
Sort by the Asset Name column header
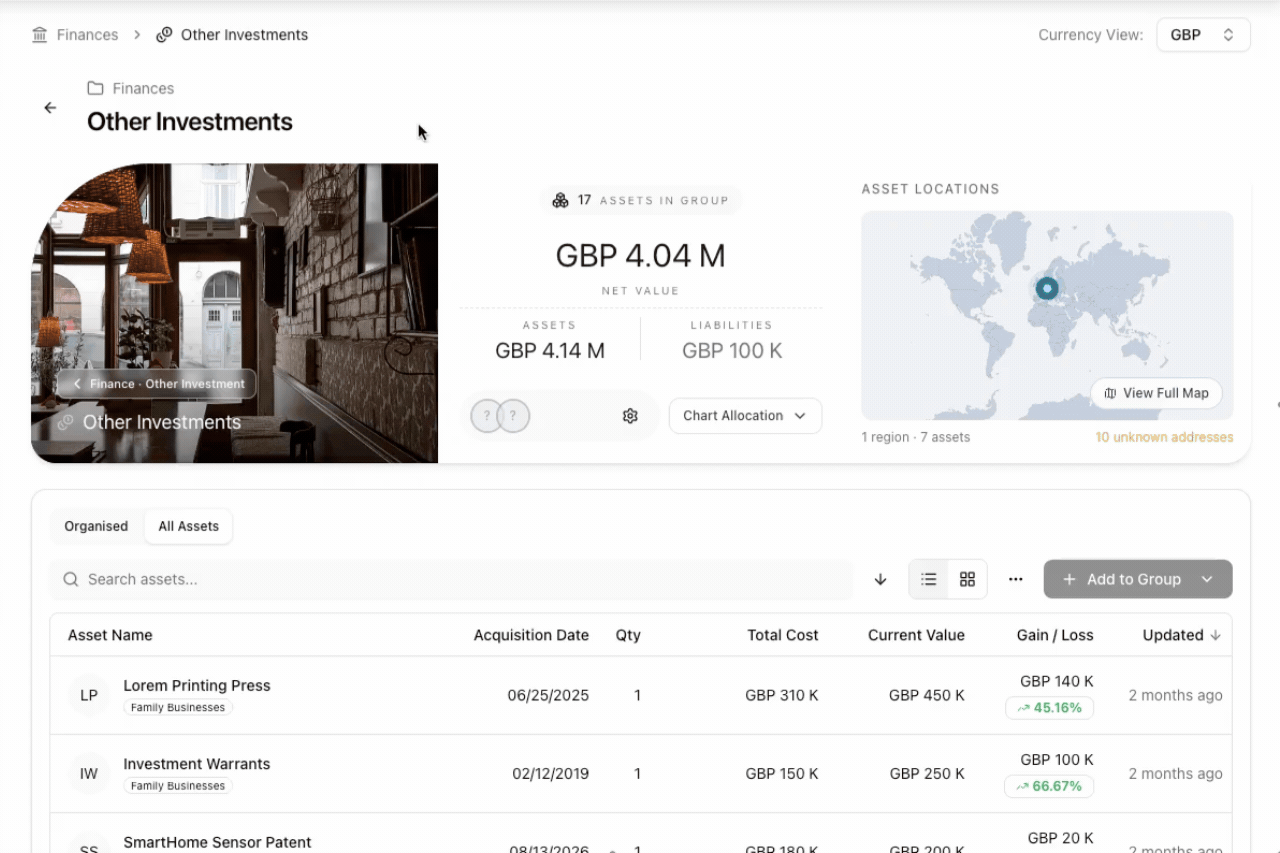click(110, 635)
